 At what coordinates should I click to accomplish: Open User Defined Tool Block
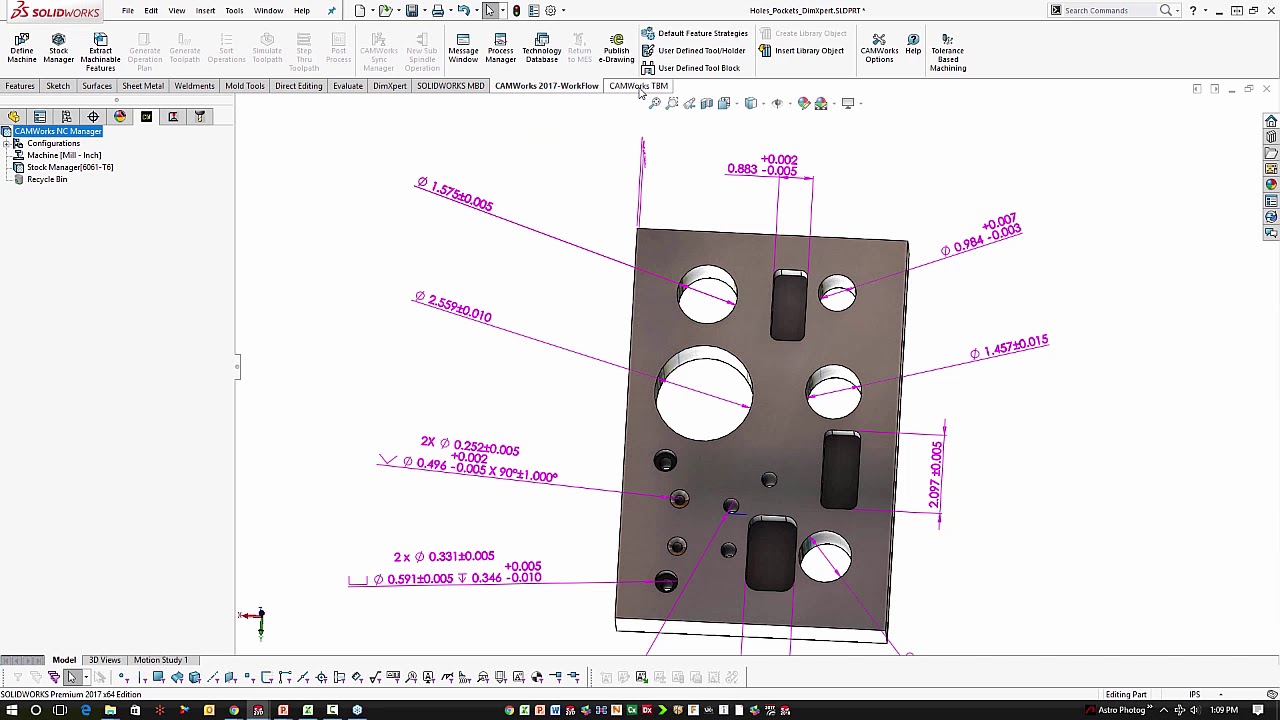(x=691, y=68)
